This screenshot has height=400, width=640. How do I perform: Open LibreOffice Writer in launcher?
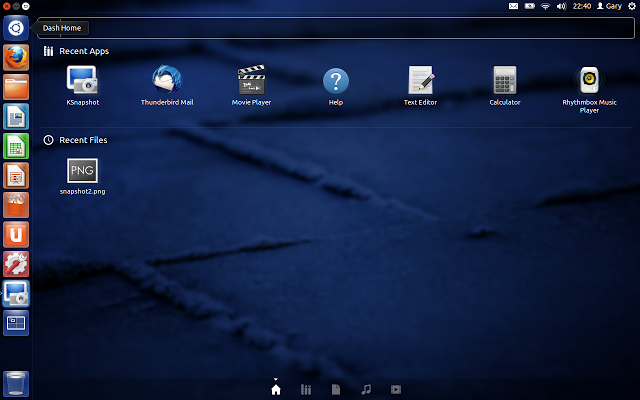[16, 116]
